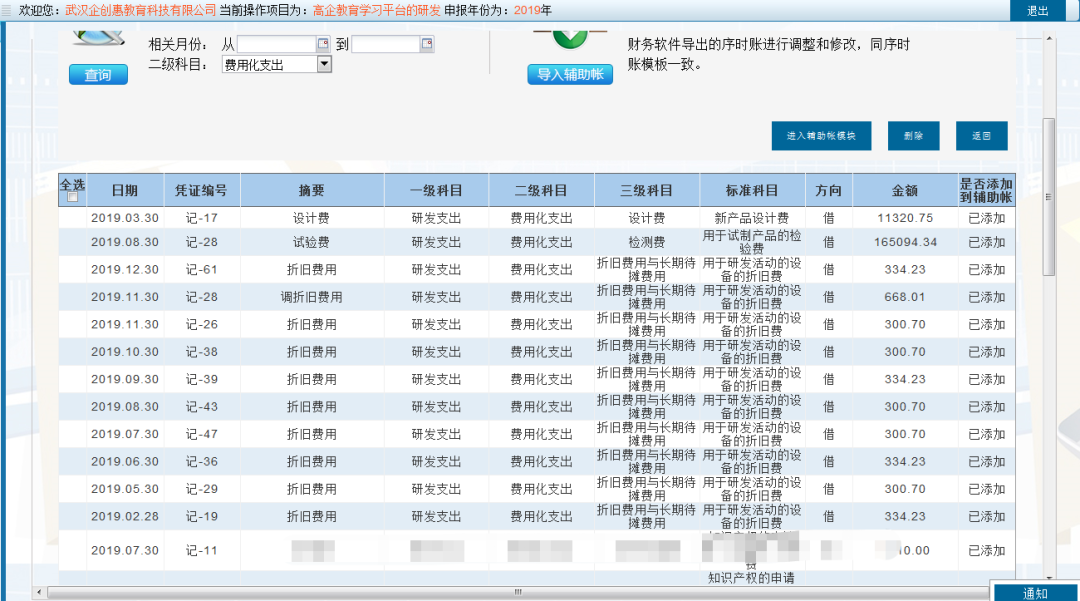Click the 一级科目 column header

click(x=436, y=191)
